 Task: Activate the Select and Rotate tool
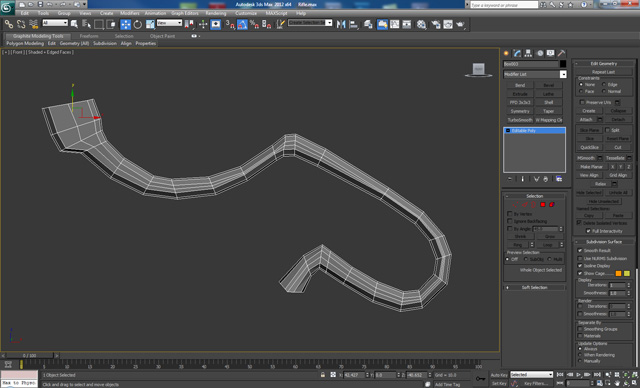[138, 24]
